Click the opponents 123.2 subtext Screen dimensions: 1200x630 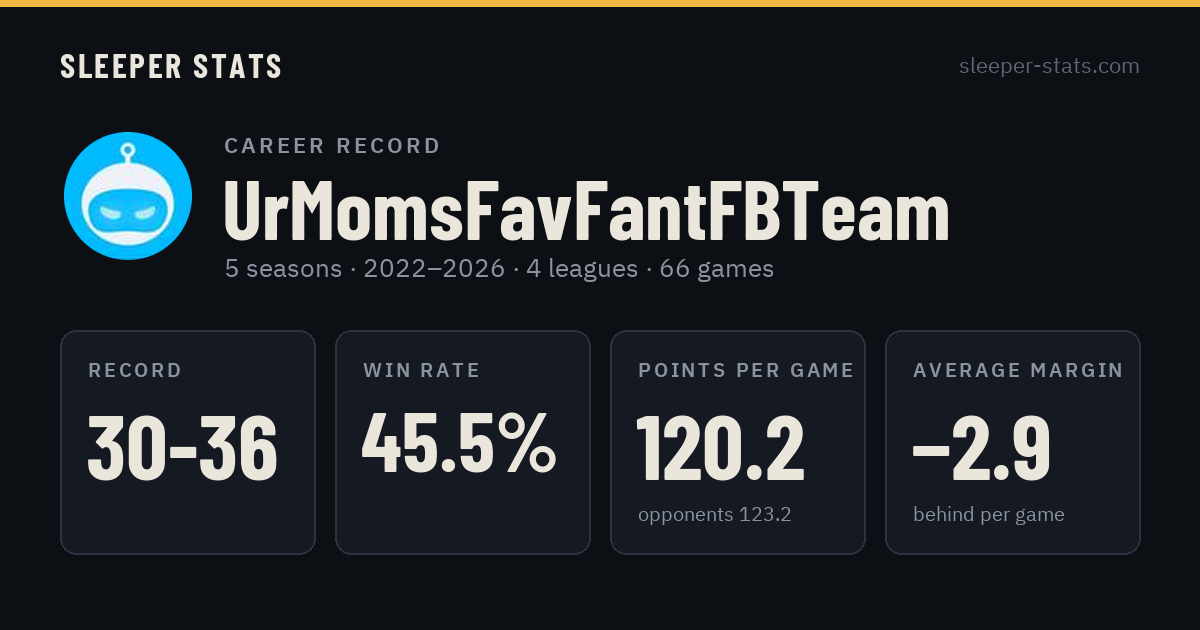point(715,515)
